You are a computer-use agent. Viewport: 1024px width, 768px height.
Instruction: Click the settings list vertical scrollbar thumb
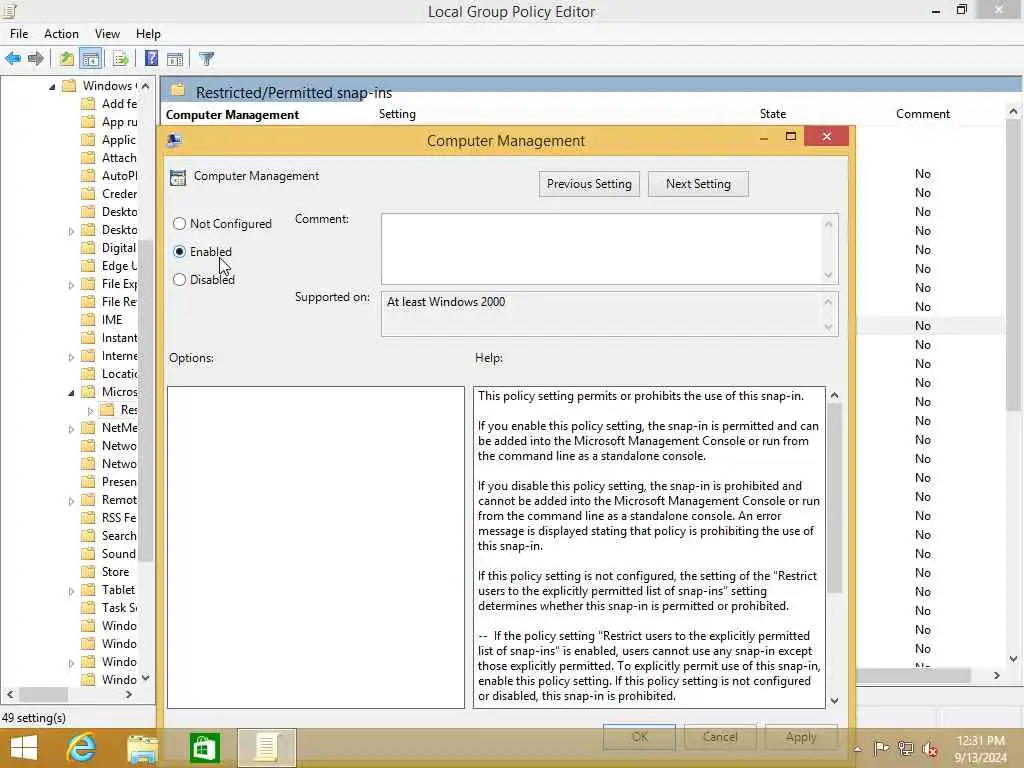pyautogui.click(x=1013, y=266)
